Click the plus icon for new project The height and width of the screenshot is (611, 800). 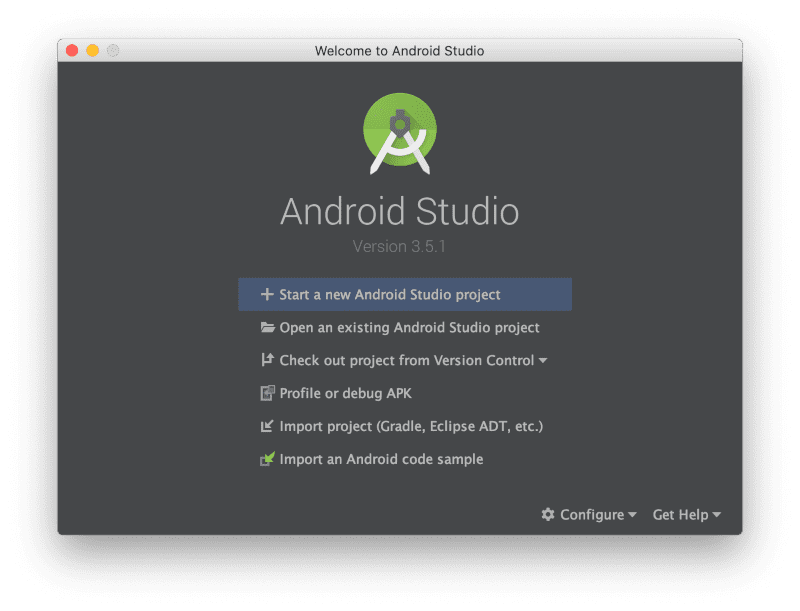pos(266,294)
